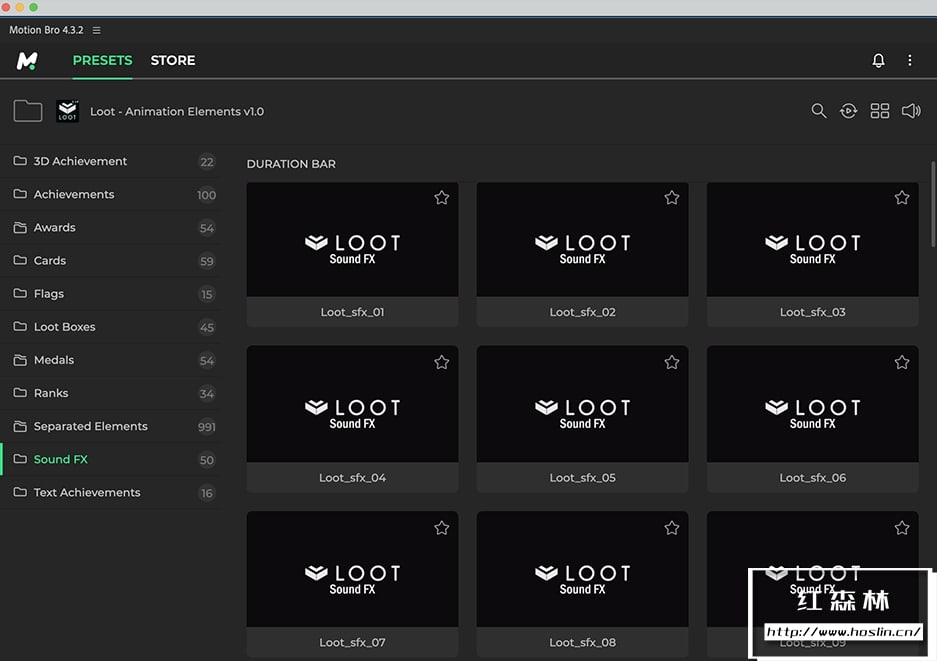Viewport: 937px width, 661px height.
Task: Favorite the Loot_sfx_02 preset star
Action: tap(672, 197)
